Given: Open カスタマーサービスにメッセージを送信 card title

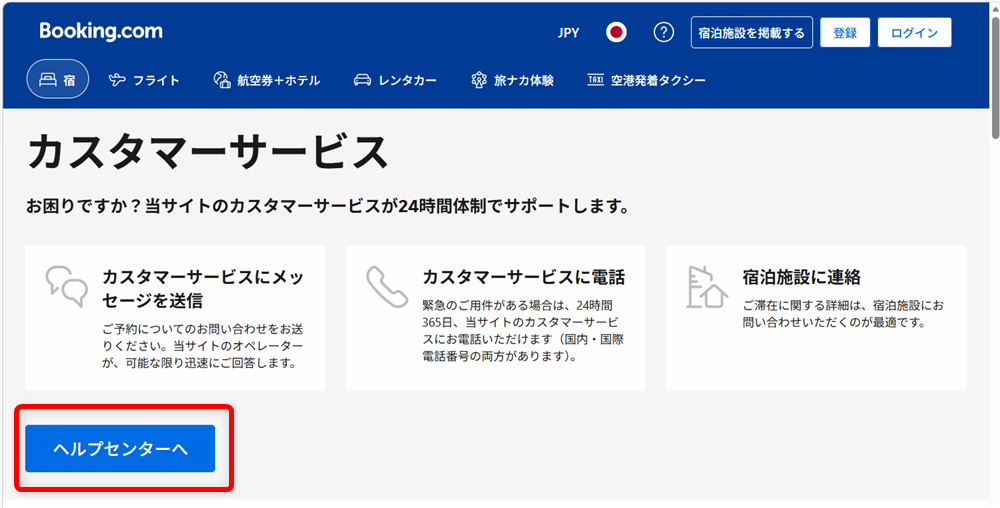Looking at the screenshot, I should point(203,288).
